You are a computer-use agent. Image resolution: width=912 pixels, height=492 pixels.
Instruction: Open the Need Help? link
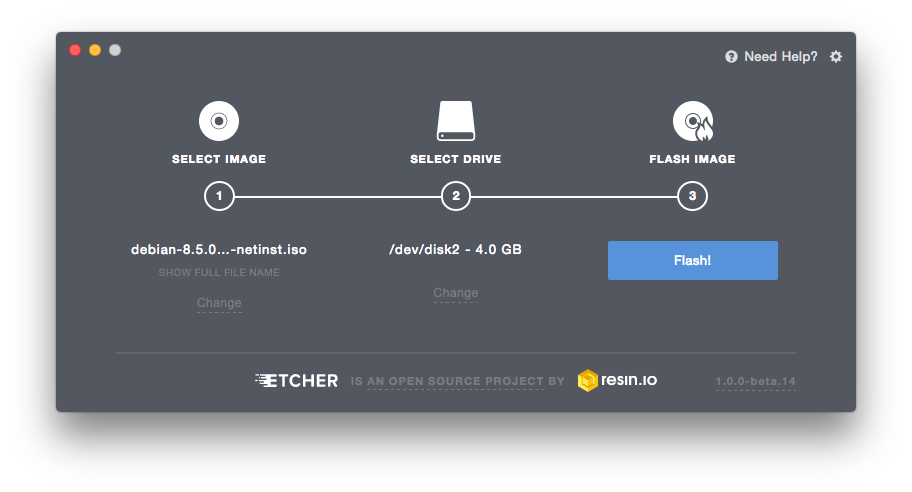pyautogui.click(x=780, y=57)
